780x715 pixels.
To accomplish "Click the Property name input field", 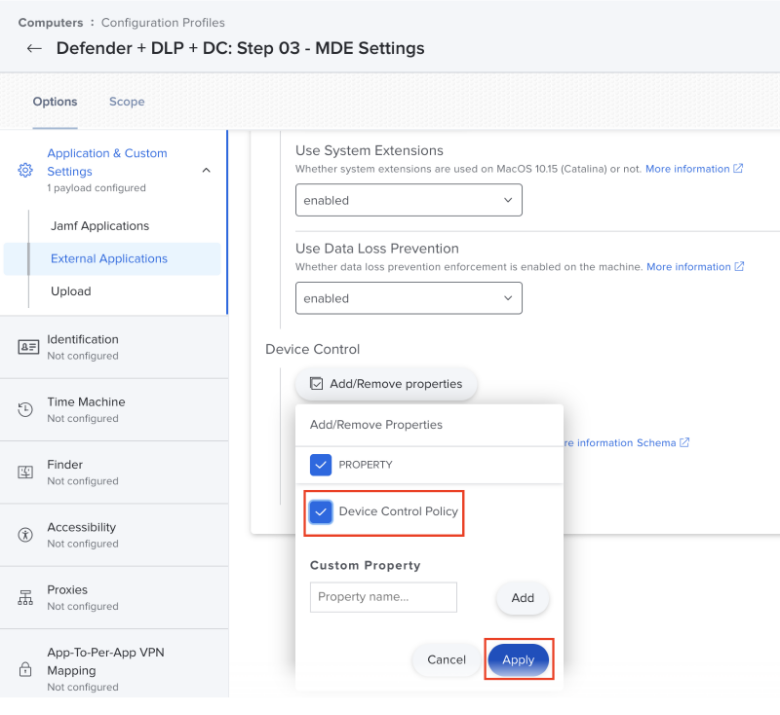I will pos(383,597).
